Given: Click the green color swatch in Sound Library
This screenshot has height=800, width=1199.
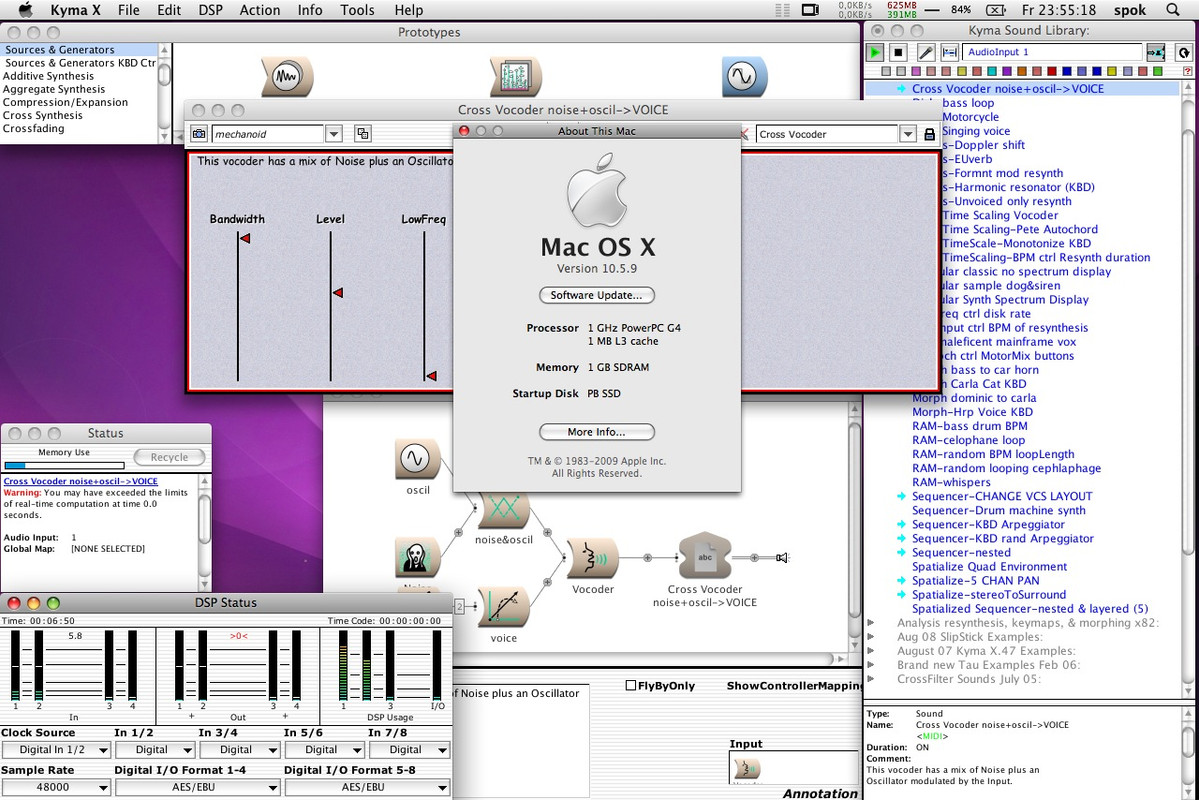Looking at the screenshot, I should click(1158, 71).
